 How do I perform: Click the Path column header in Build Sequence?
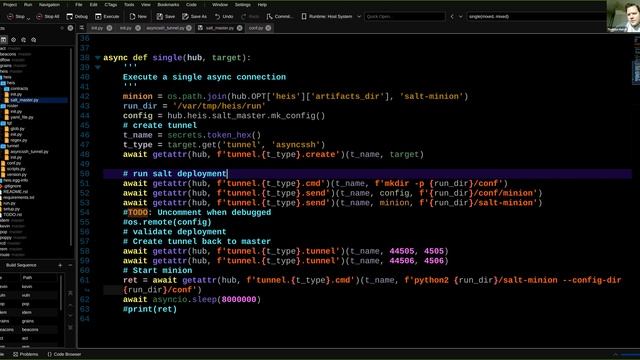point(39,278)
